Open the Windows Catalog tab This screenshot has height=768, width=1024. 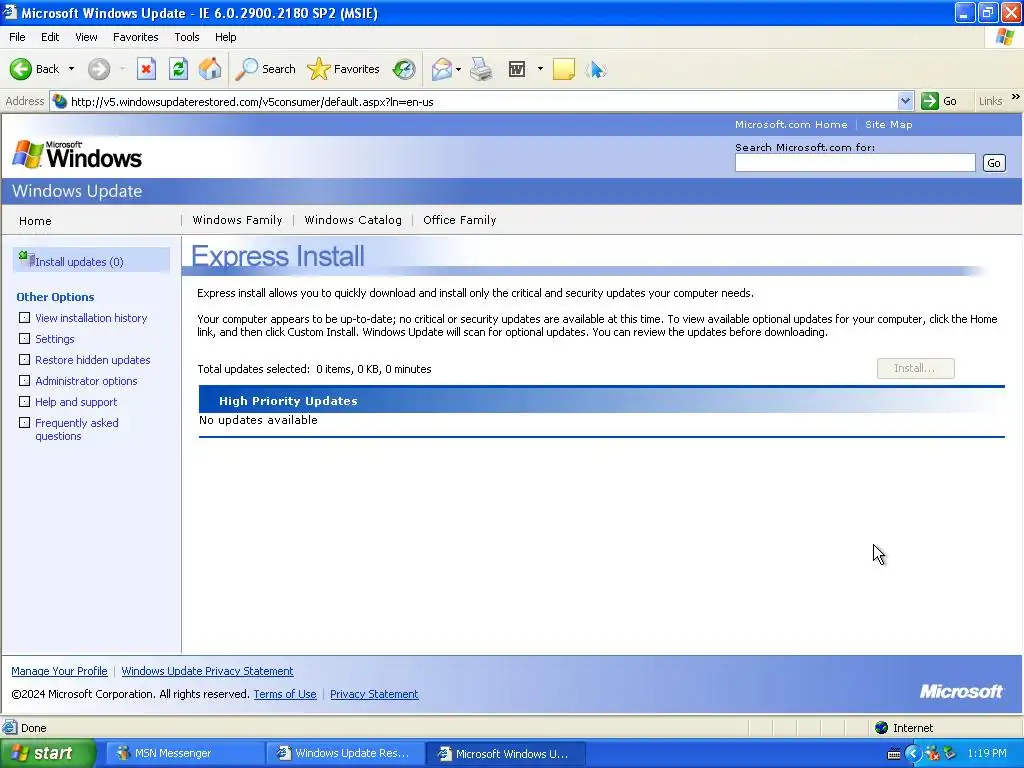click(x=353, y=220)
